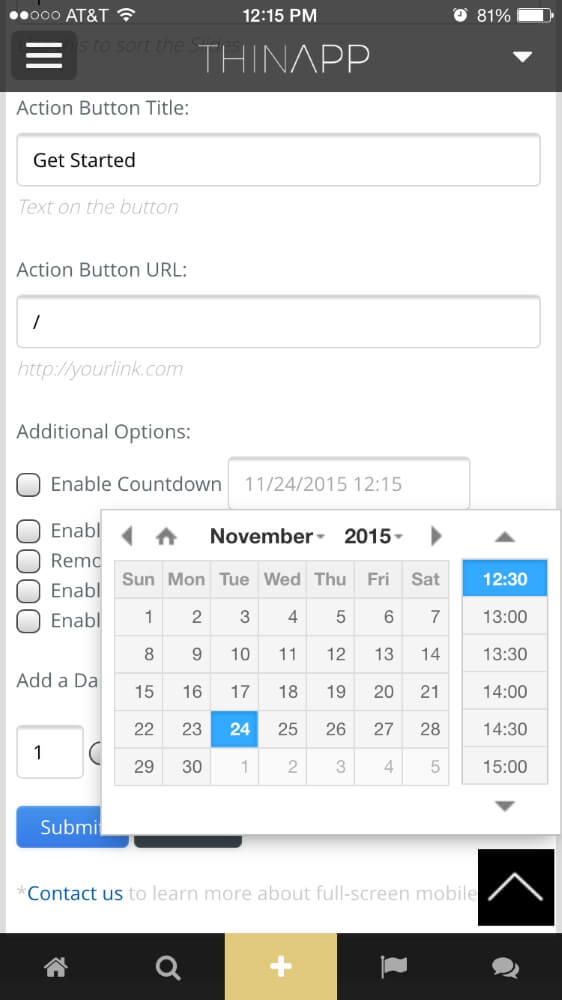Tap the plus add button

click(x=281, y=967)
